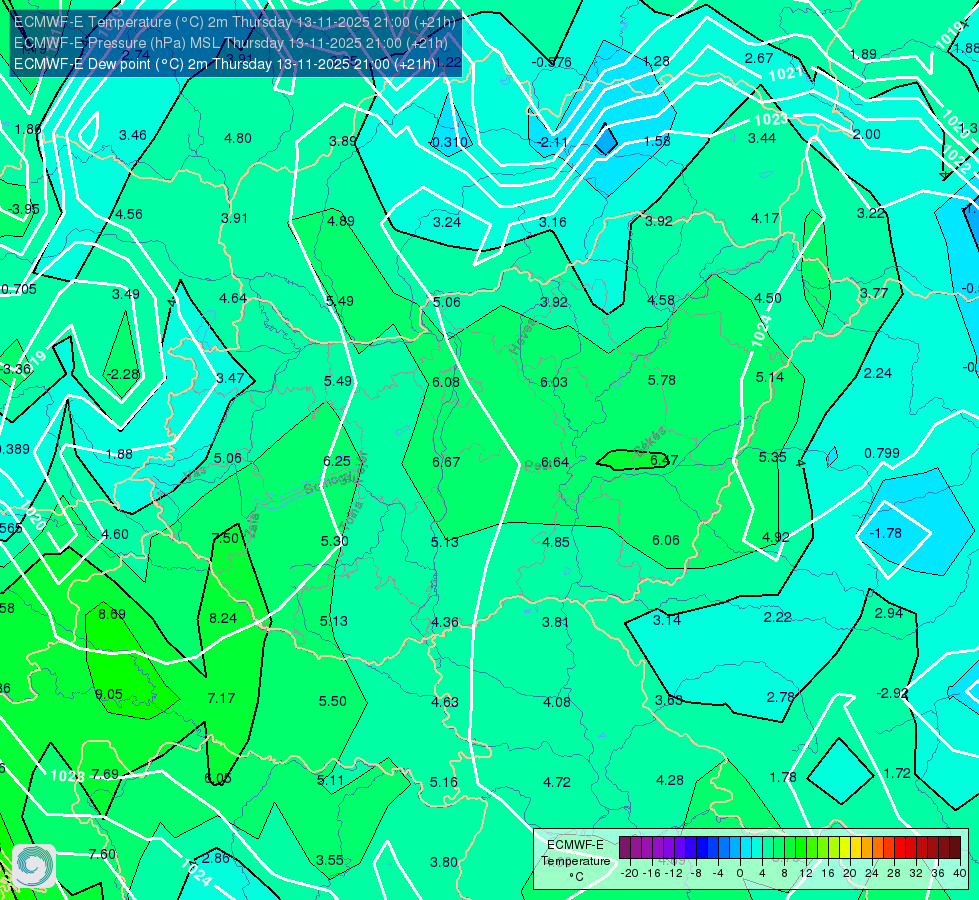Click the dew point value 4.17
979x900 pixels.
click(765, 219)
